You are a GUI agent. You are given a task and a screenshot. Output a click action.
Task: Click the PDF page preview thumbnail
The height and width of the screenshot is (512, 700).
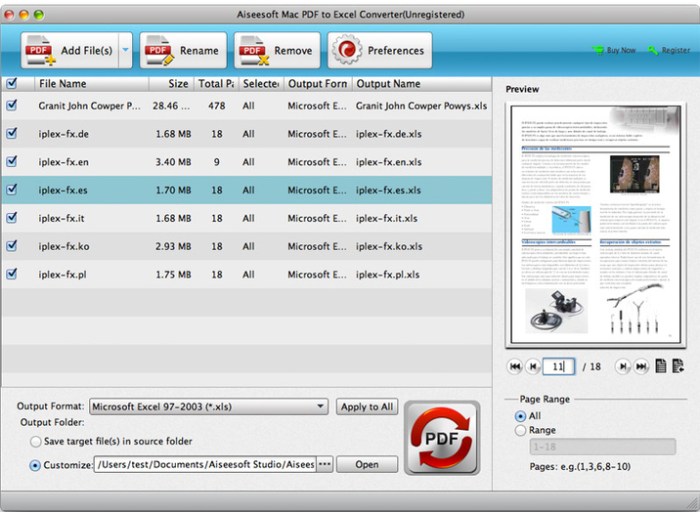tap(596, 225)
